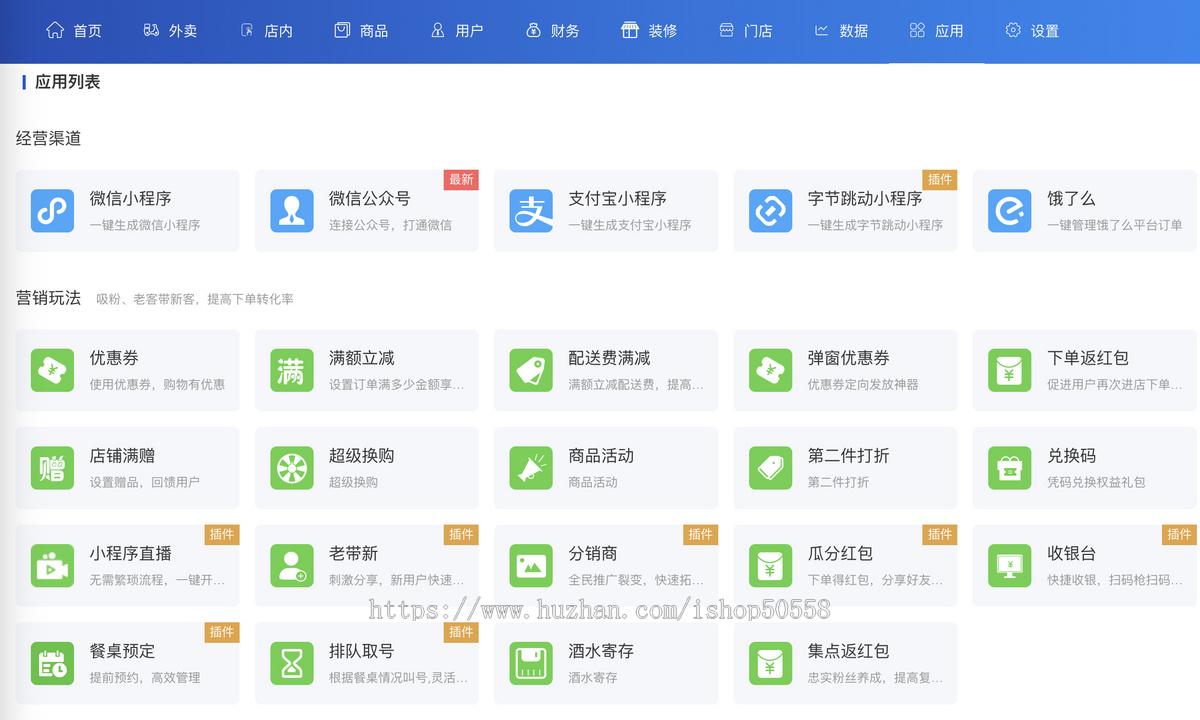
Task: Click the 小程序直播 camera icon
Action: (52, 566)
